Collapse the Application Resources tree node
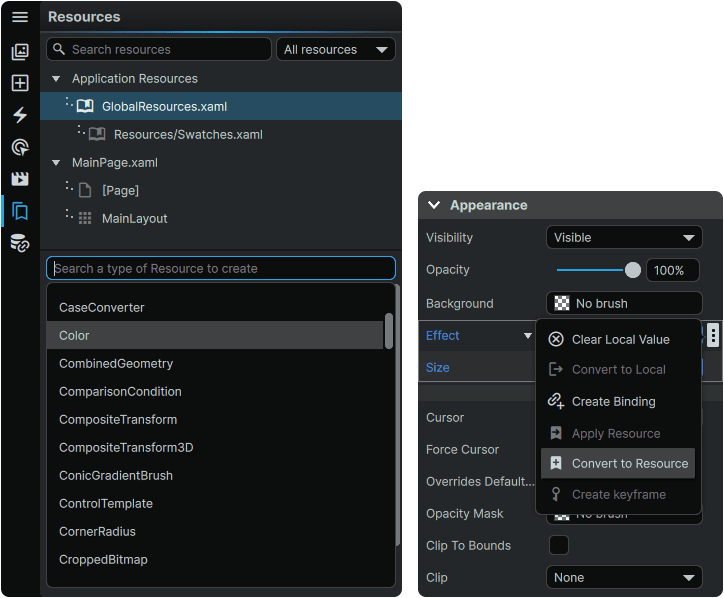Screen dimensions: 724x598 pyautogui.click(x=56, y=79)
